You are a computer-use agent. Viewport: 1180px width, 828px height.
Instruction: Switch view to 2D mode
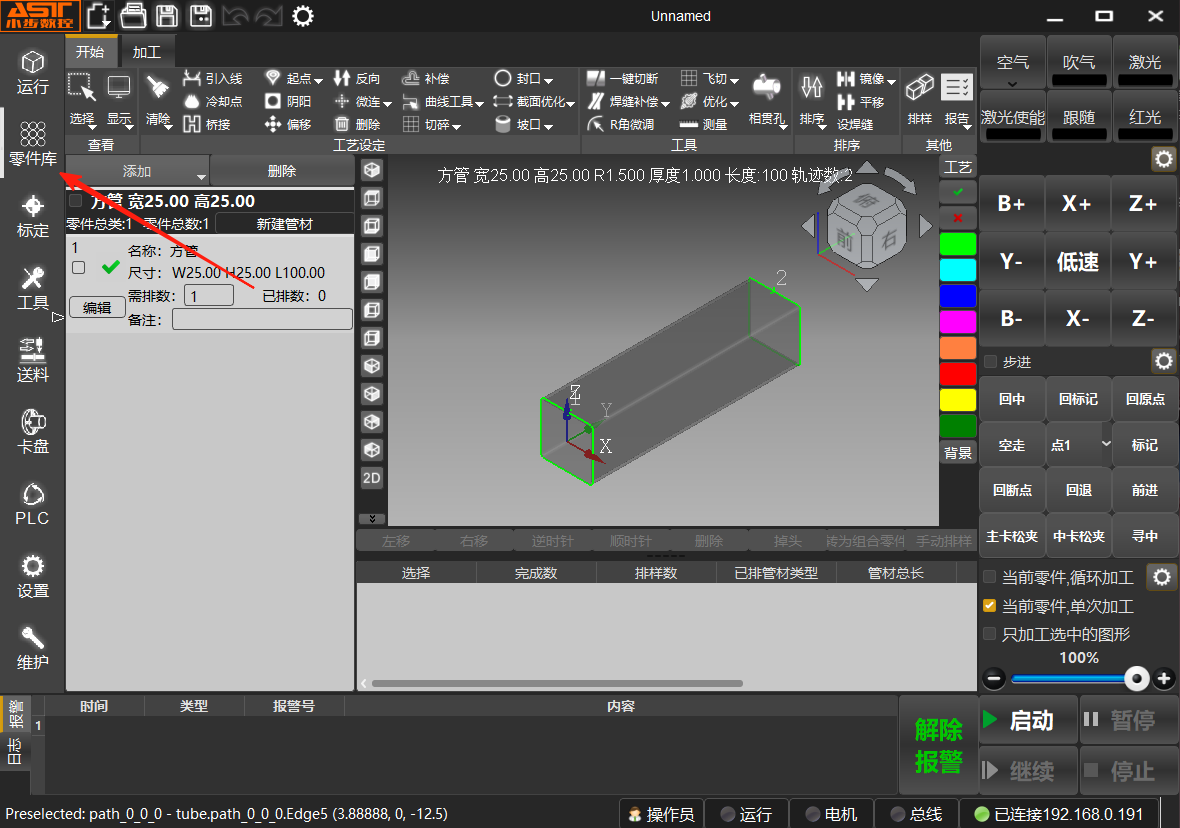click(x=372, y=478)
